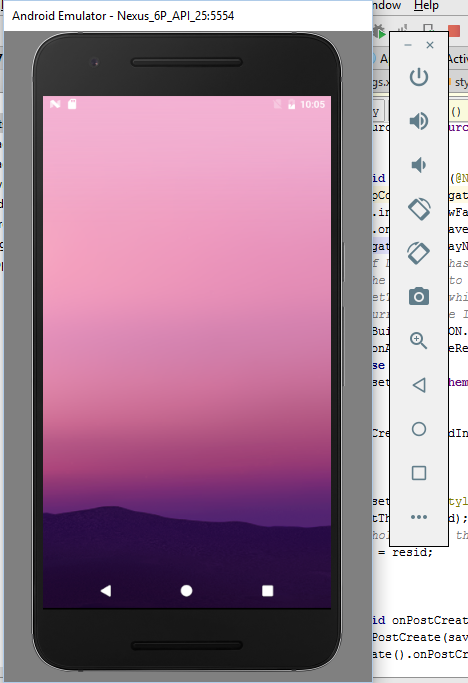Minimize the emulator toolbar panel
This screenshot has width=468, height=683.
click(408, 45)
